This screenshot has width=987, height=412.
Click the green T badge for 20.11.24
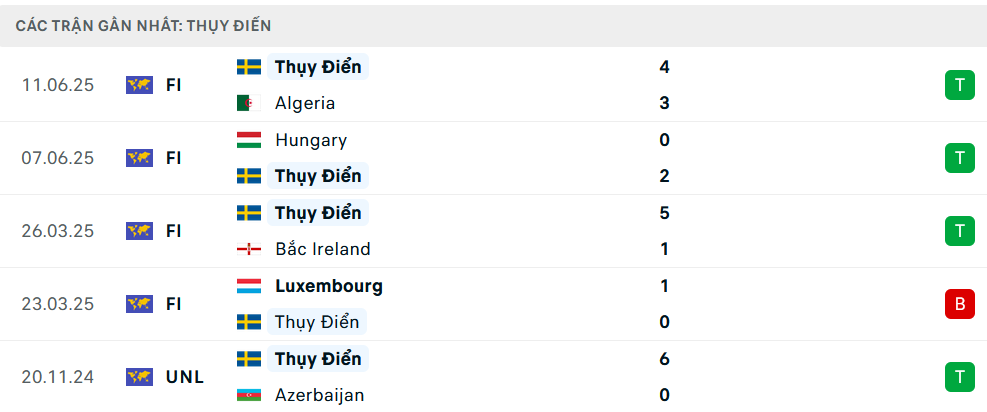pos(959,377)
